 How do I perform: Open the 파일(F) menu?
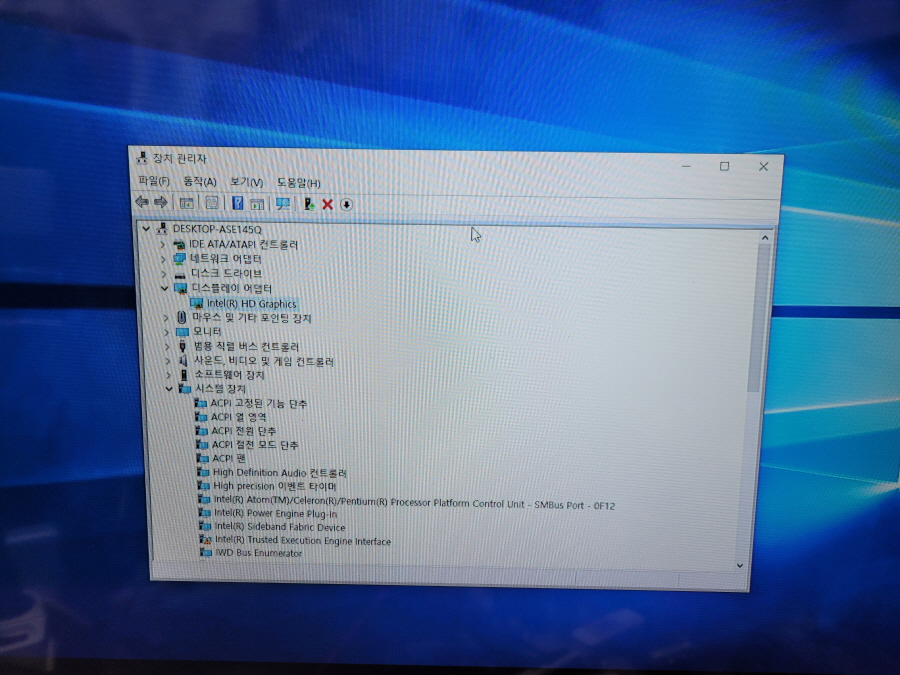tap(154, 181)
